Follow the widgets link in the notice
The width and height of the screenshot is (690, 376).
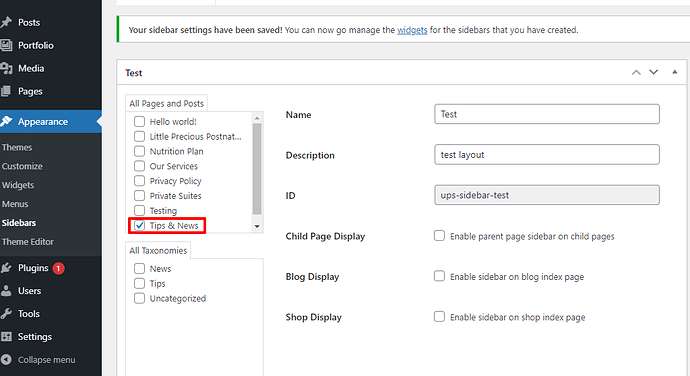point(412,30)
